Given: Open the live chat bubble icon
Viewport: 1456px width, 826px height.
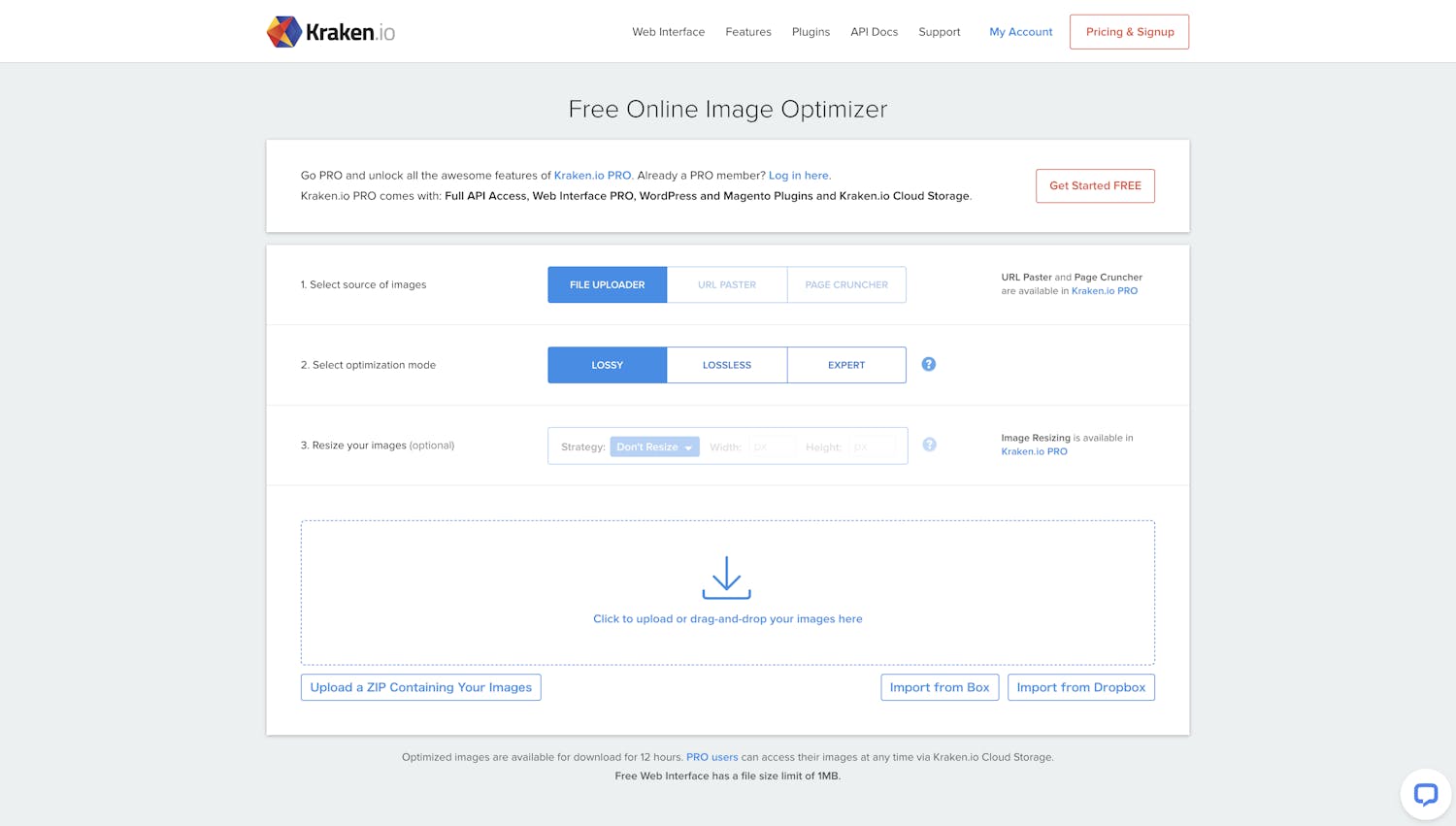Looking at the screenshot, I should click(x=1425, y=794).
